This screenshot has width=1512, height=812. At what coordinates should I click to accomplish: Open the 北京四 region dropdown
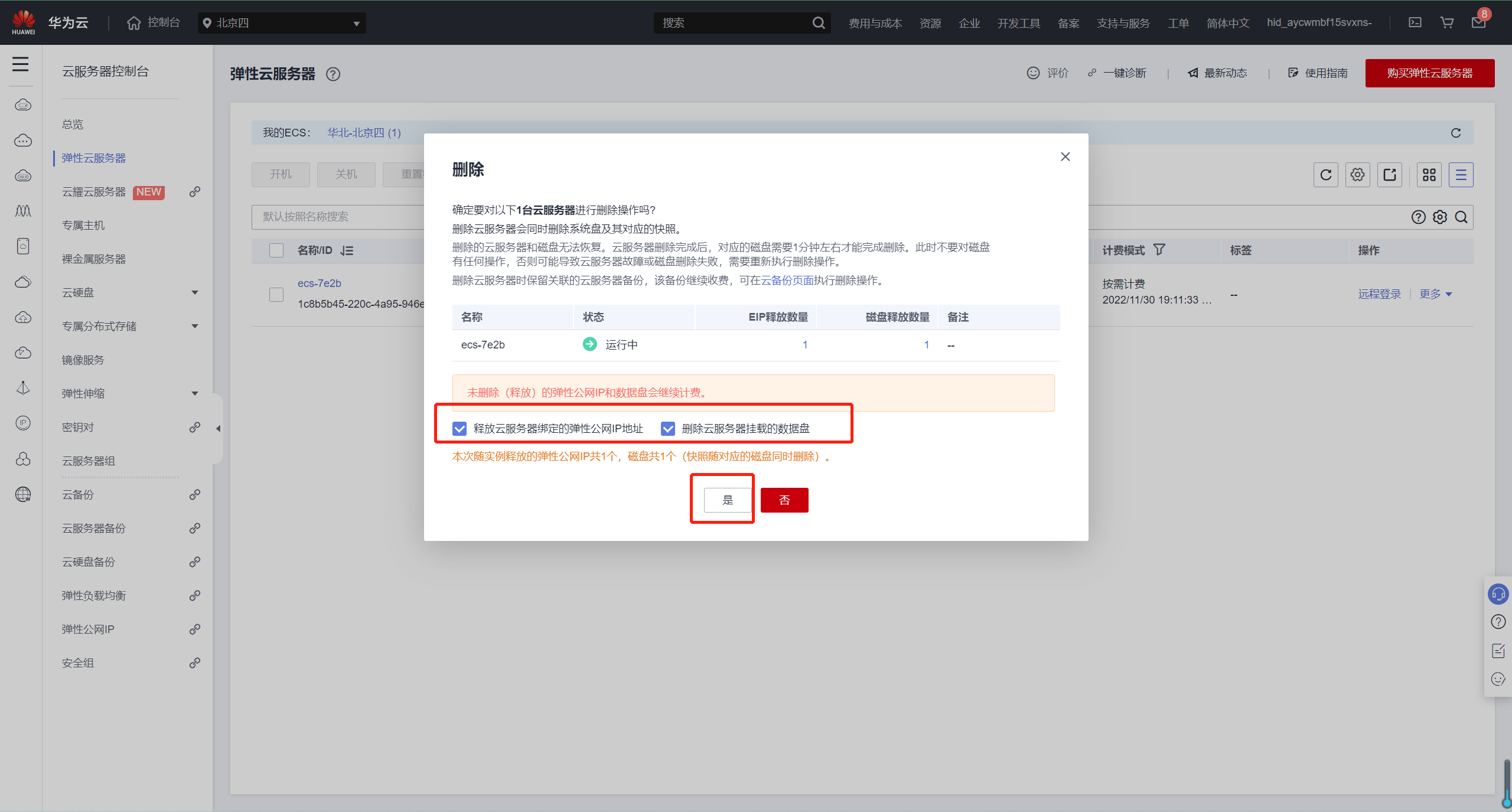coord(282,23)
